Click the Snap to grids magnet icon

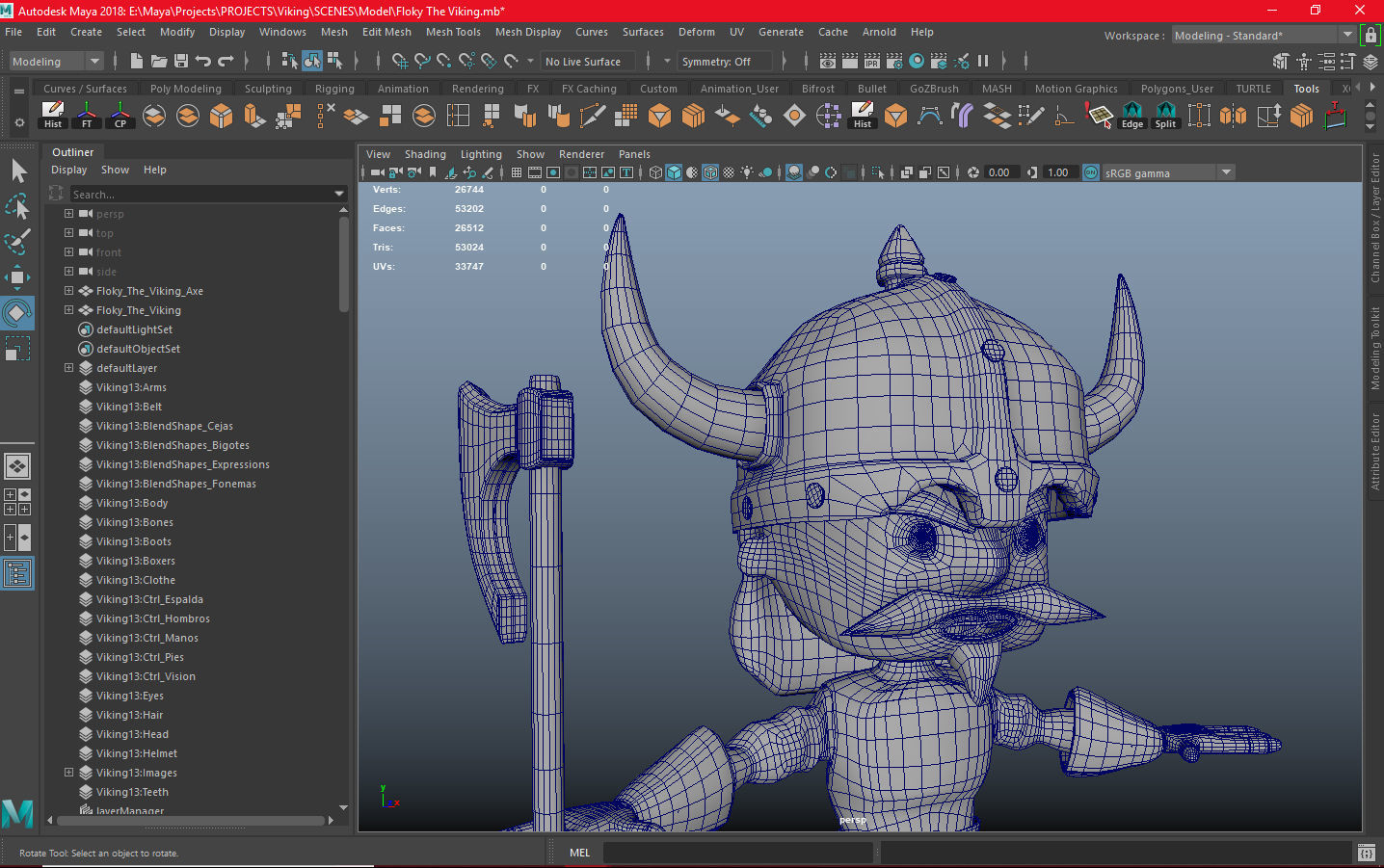pos(400,61)
